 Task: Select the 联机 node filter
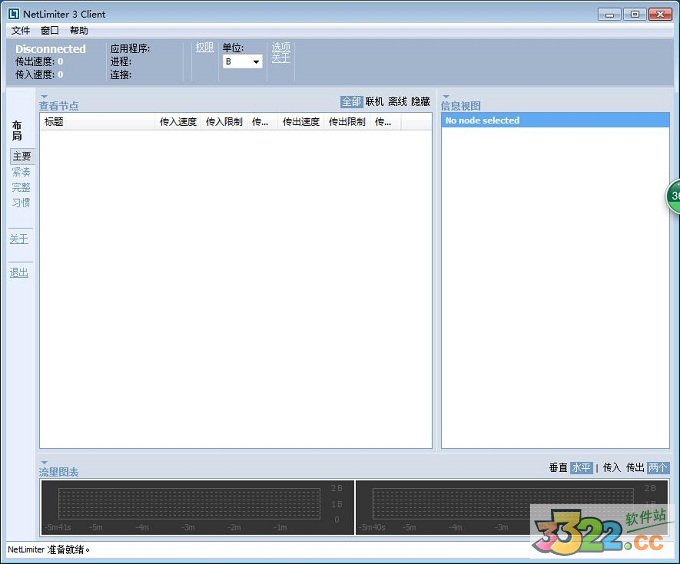coord(374,101)
